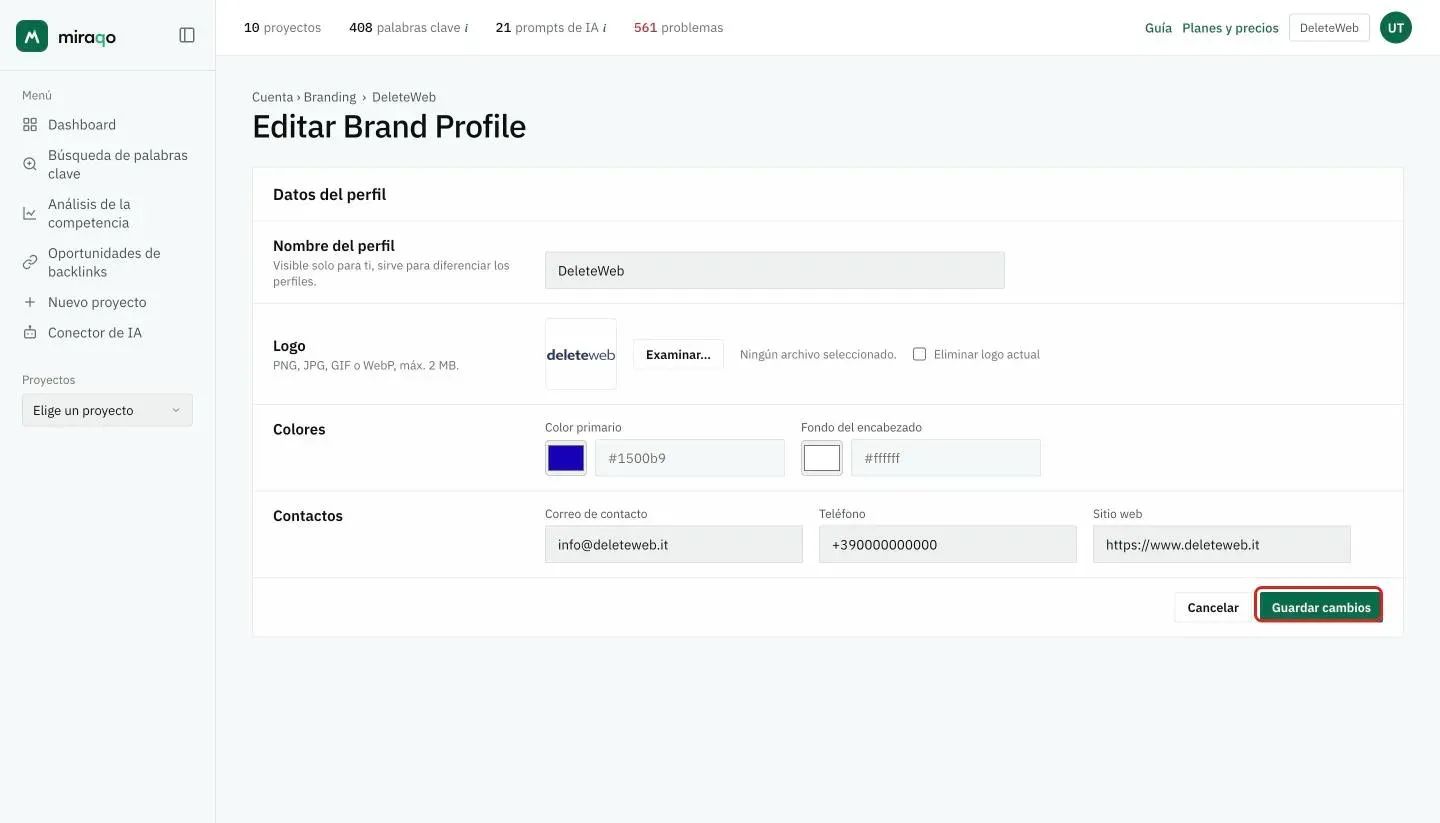
Task: Click the 561 problemas counter
Action: (x=678, y=28)
